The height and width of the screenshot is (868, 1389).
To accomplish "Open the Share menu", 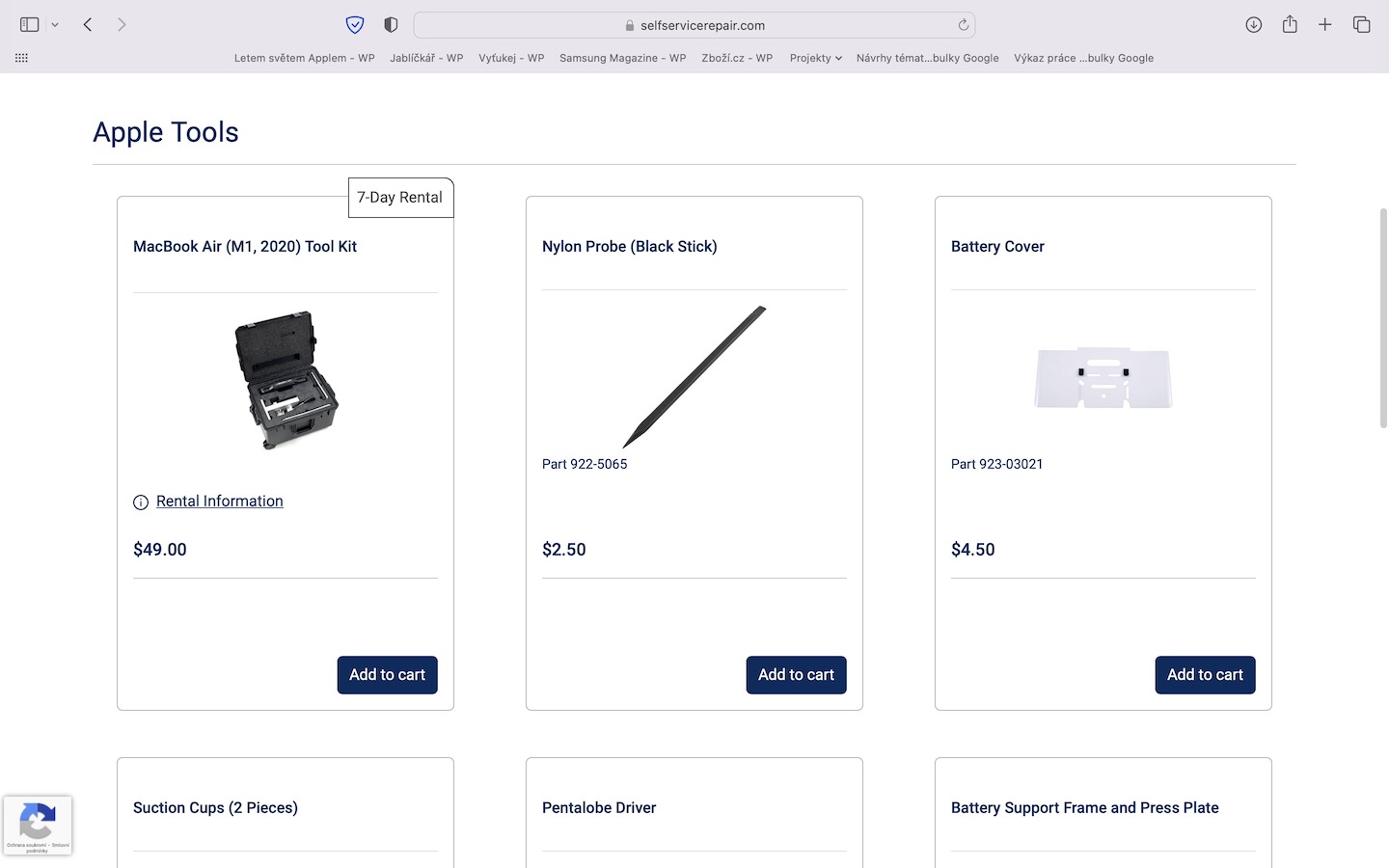I will point(1290,24).
